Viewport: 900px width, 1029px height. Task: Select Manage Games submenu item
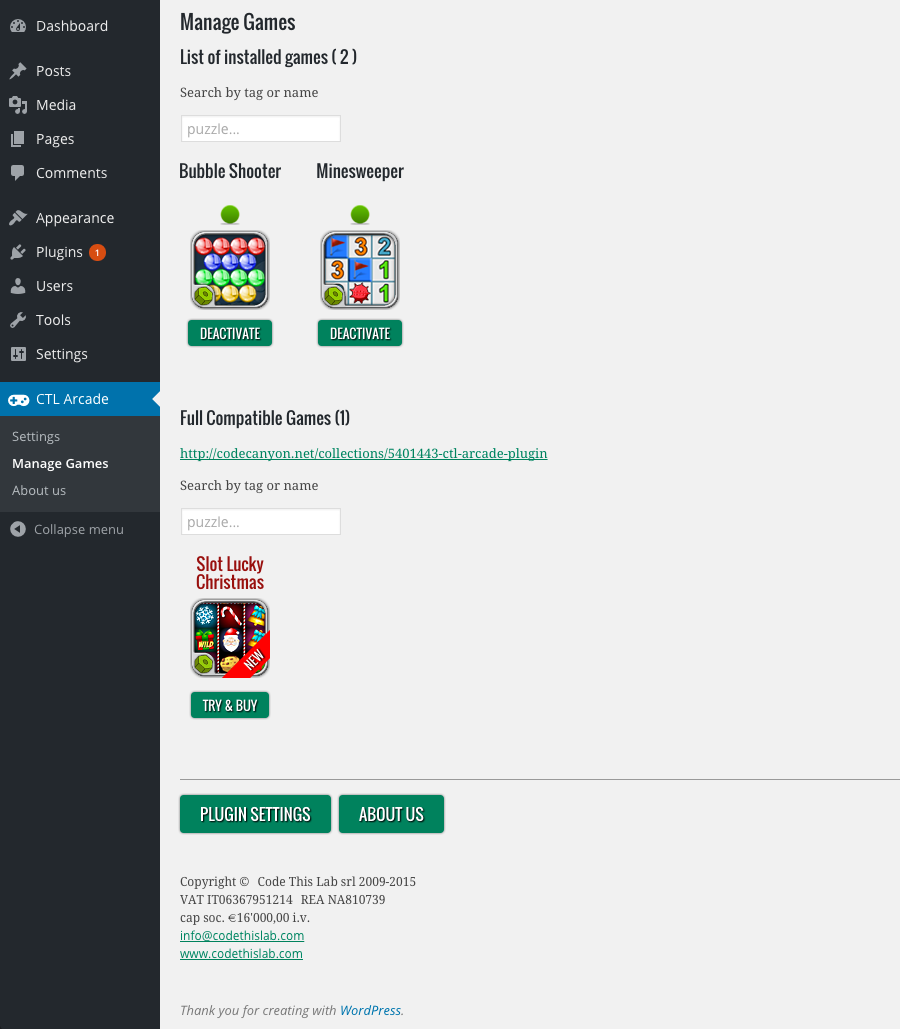point(60,463)
